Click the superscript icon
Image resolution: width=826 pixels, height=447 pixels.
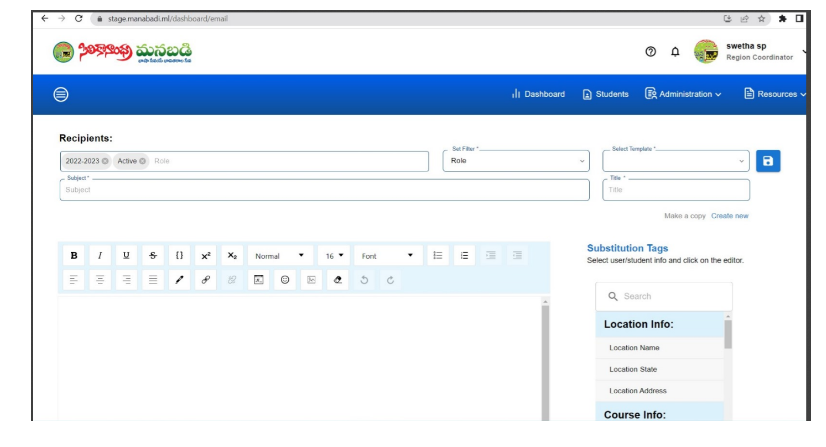206,256
